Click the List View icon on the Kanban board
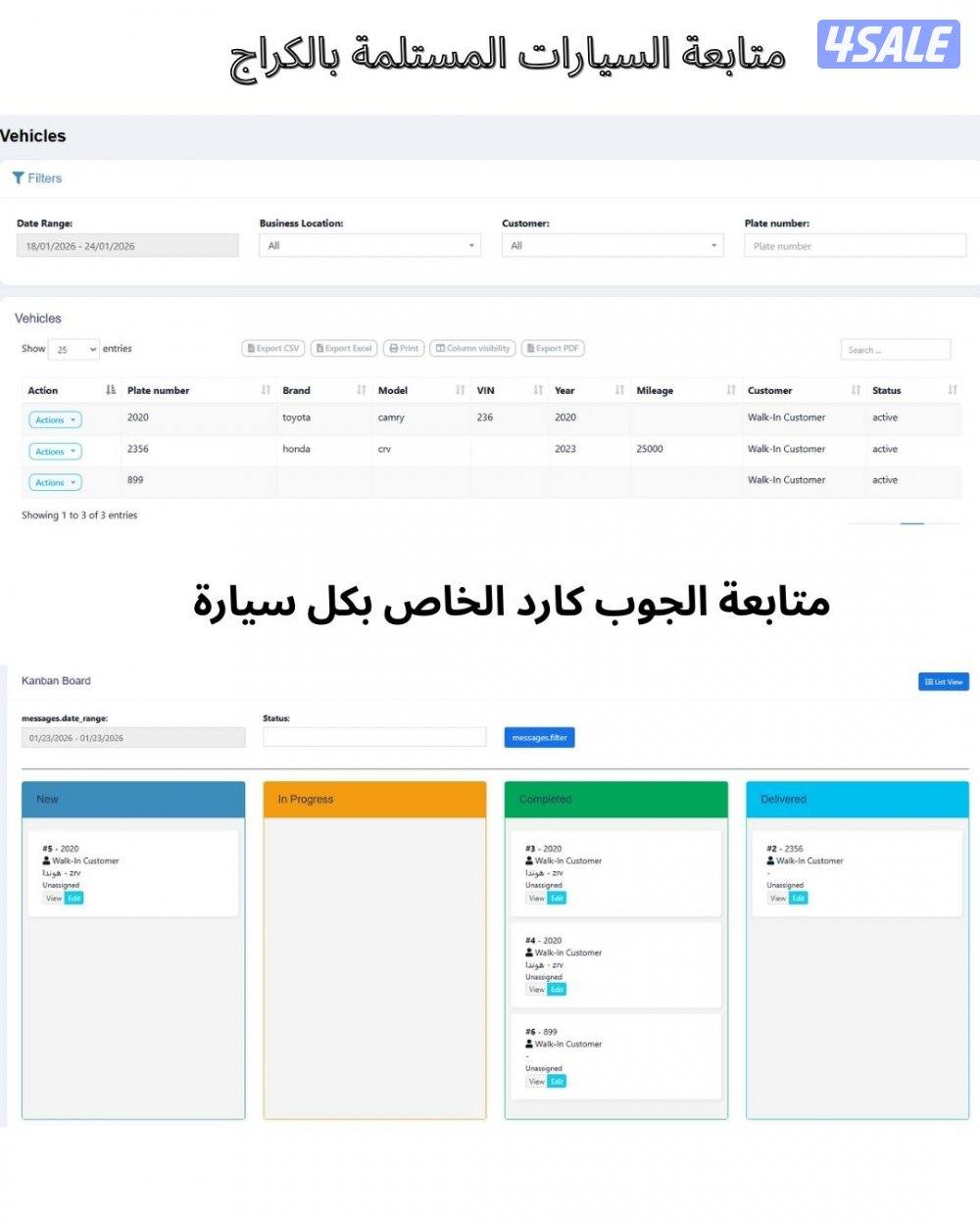The image size is (980, 1225). point(928,681)
